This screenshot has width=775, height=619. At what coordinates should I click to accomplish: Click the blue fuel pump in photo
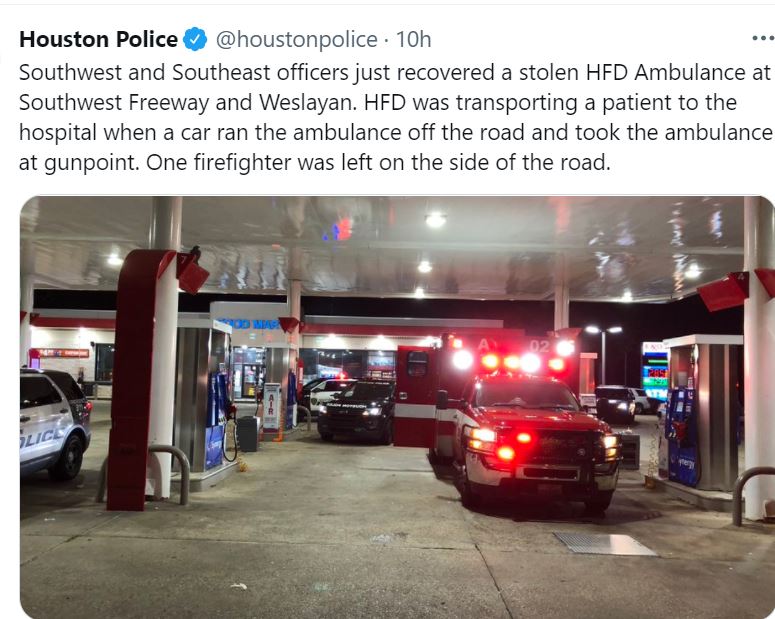(x=216, y=420)
